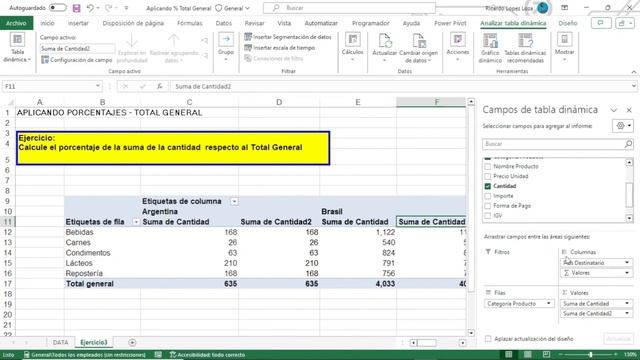Check the Forma de Pago field
This screenshot has height=360, width=640.
click(487, 206)
